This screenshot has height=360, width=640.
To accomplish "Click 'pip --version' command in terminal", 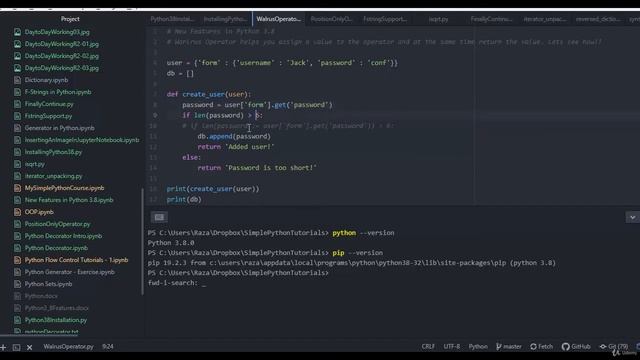I will (x=358, y=253).
